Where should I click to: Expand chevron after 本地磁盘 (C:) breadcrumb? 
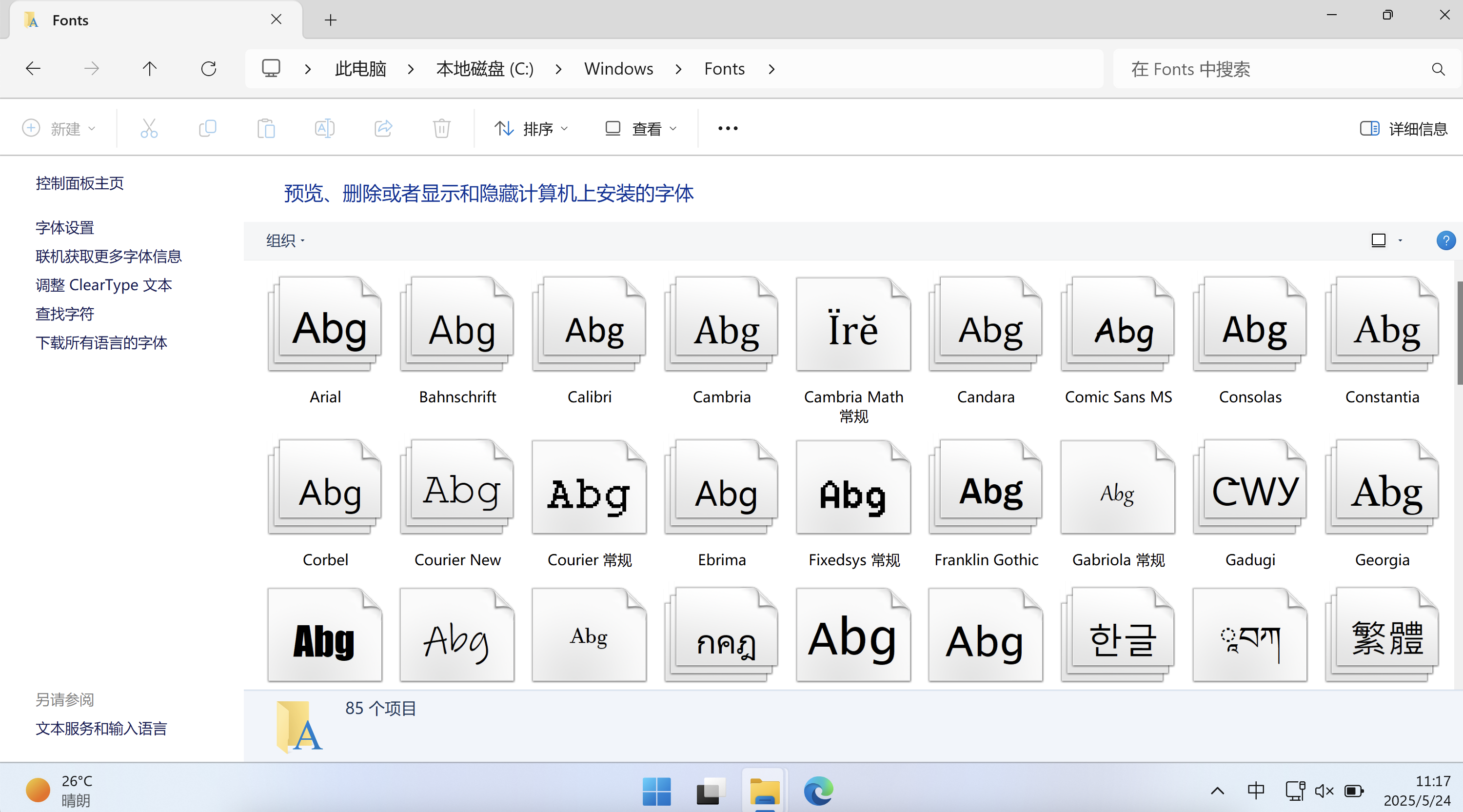point(558,69)
